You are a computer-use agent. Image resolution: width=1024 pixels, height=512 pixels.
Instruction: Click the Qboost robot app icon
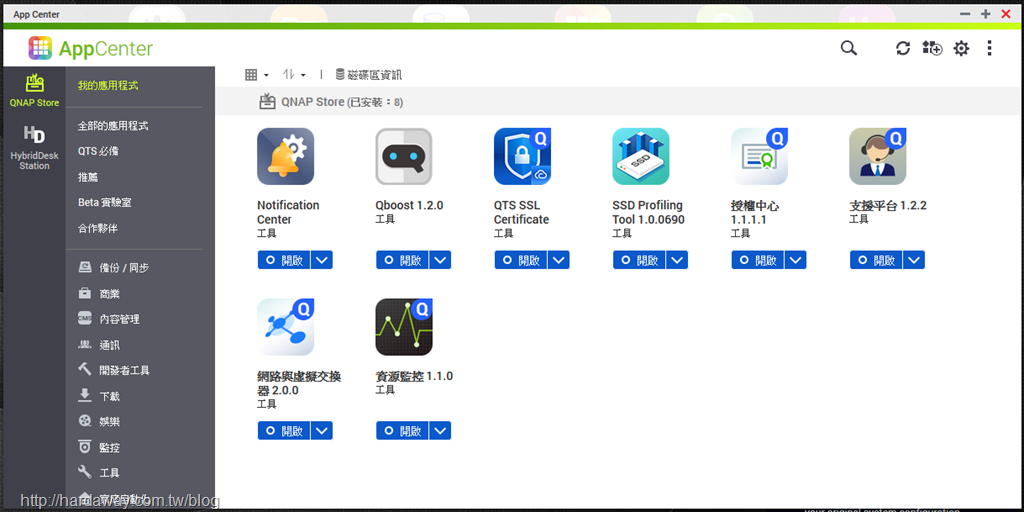click(404, 157)
